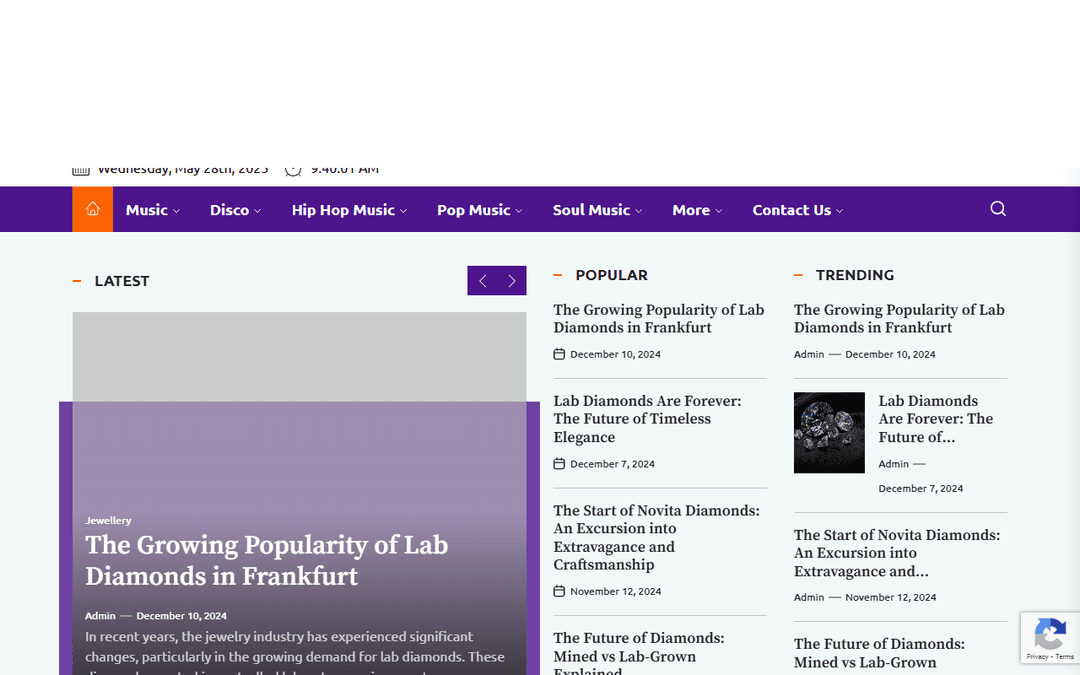Click November 12, 2024 date in Popular
The image size is (1080, 675).
coord(615,591)
